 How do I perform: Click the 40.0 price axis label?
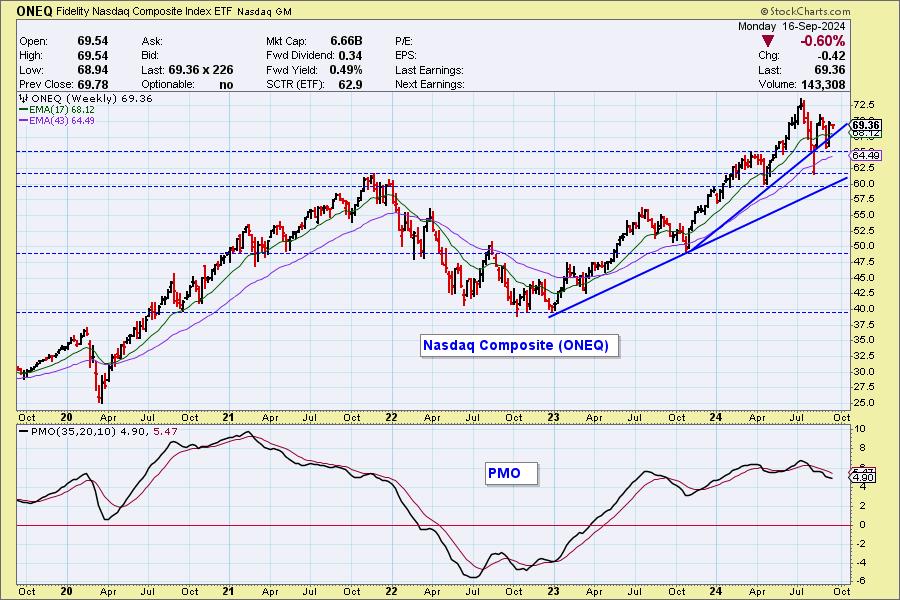coord(864,309)
